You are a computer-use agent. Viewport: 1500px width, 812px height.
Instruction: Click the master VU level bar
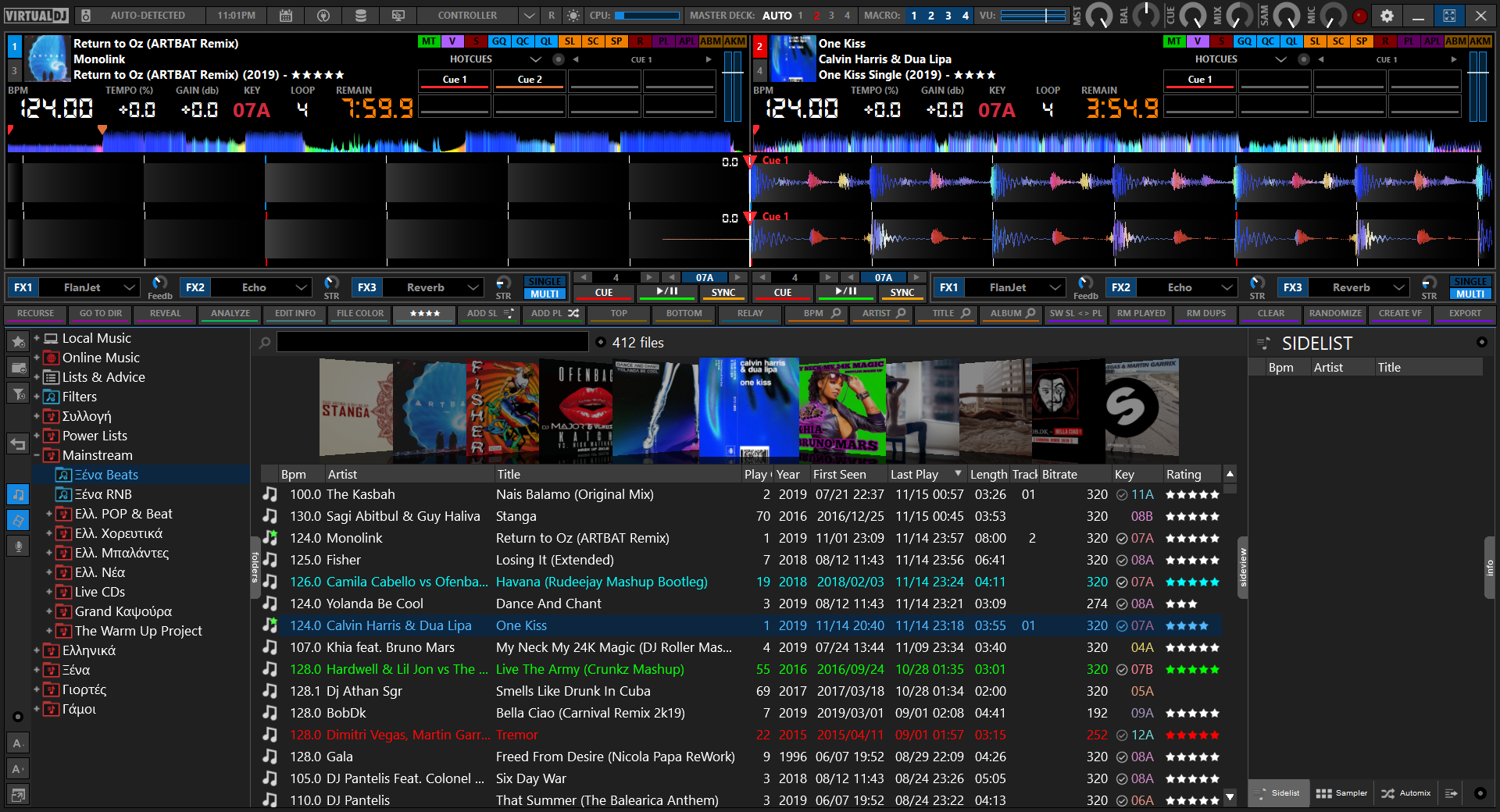[1033, 16]
